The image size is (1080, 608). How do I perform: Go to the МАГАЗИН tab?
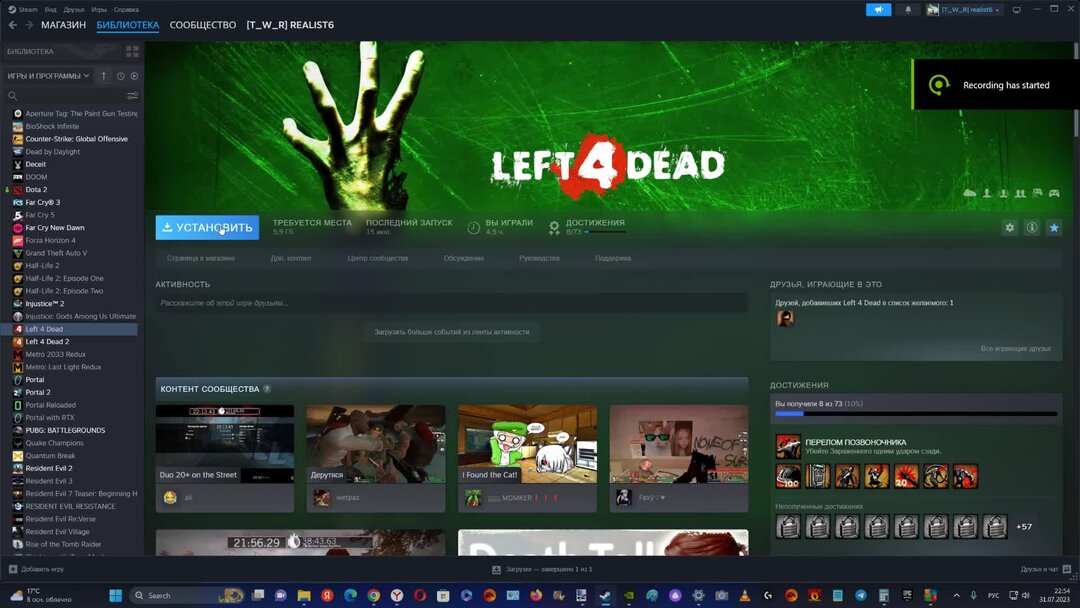pos(63,25)
